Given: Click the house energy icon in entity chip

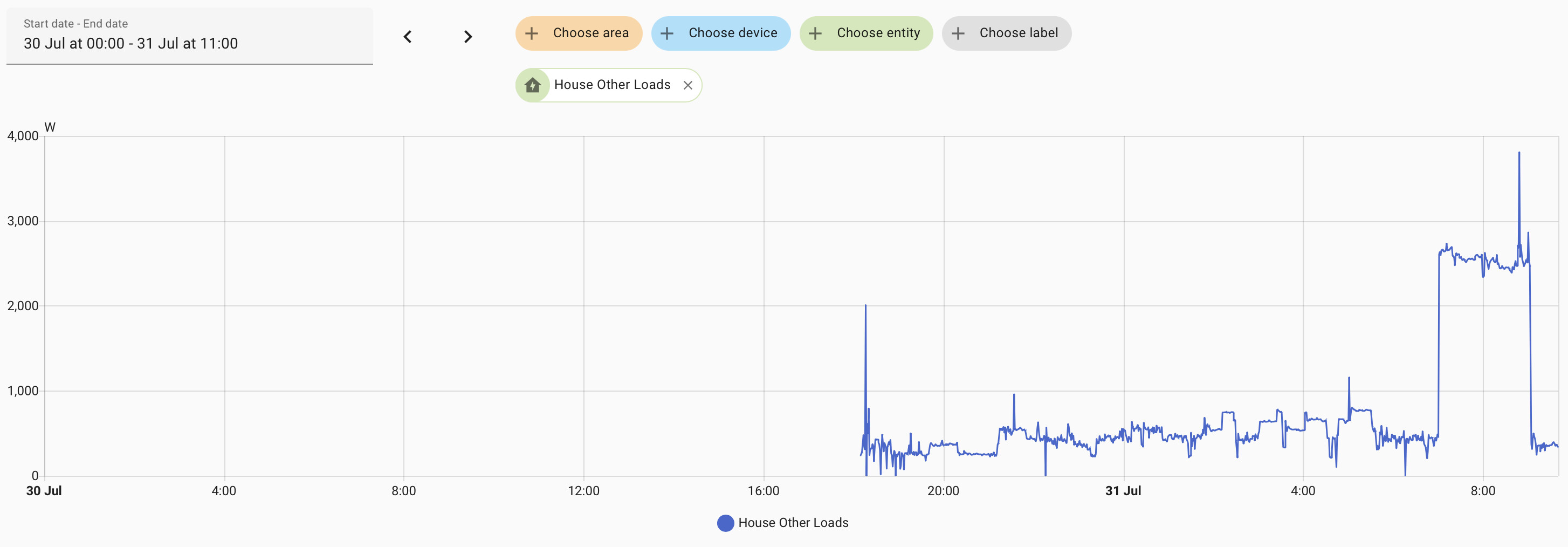Looking at the screenshot, I should (x=533, y=85).
